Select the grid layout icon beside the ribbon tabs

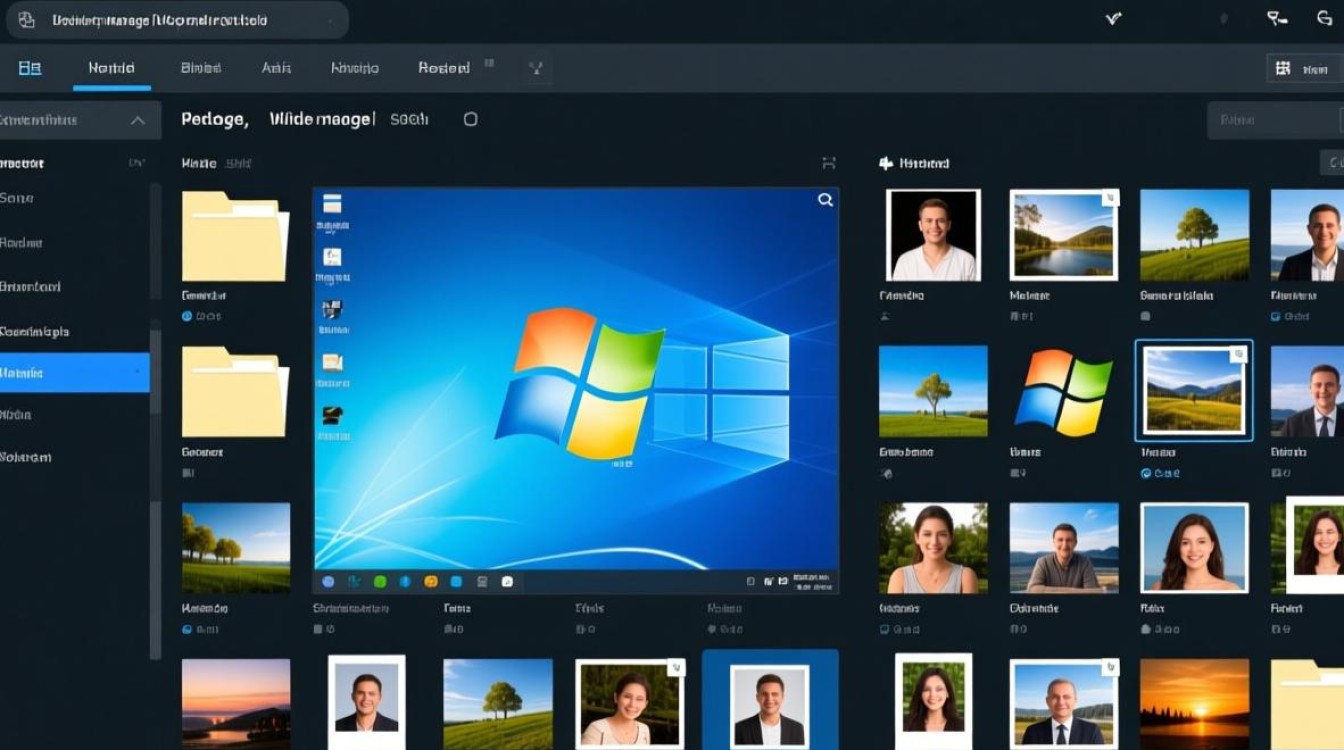(30, 67)
